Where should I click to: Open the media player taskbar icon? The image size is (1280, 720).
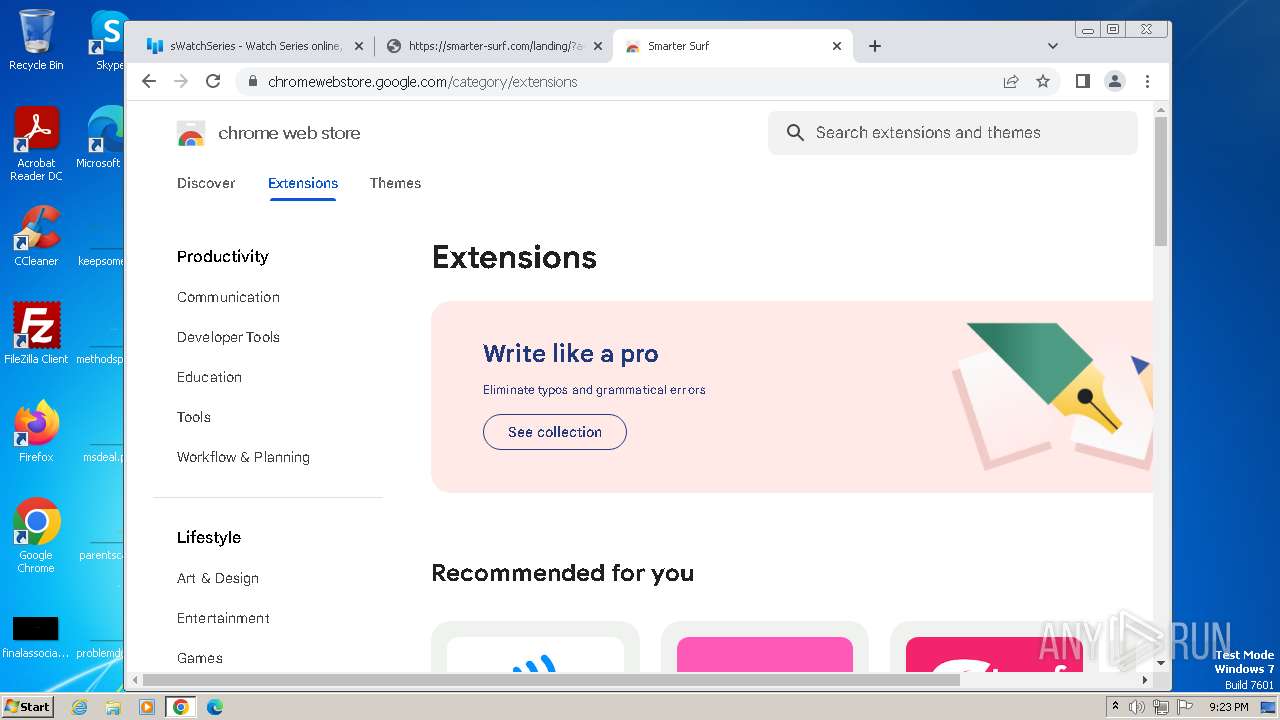(x=147, y=707)
